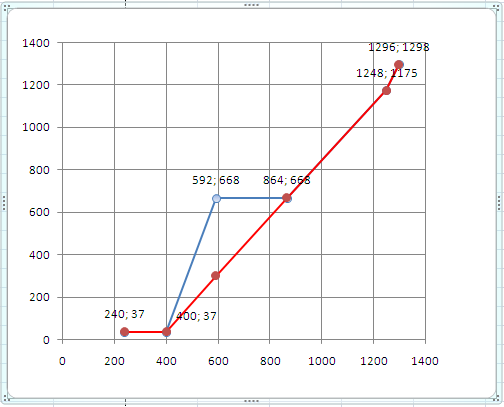Click the red marker at 1248; 1175
This screenshot has width=504, height=407.
pos(386,91)
